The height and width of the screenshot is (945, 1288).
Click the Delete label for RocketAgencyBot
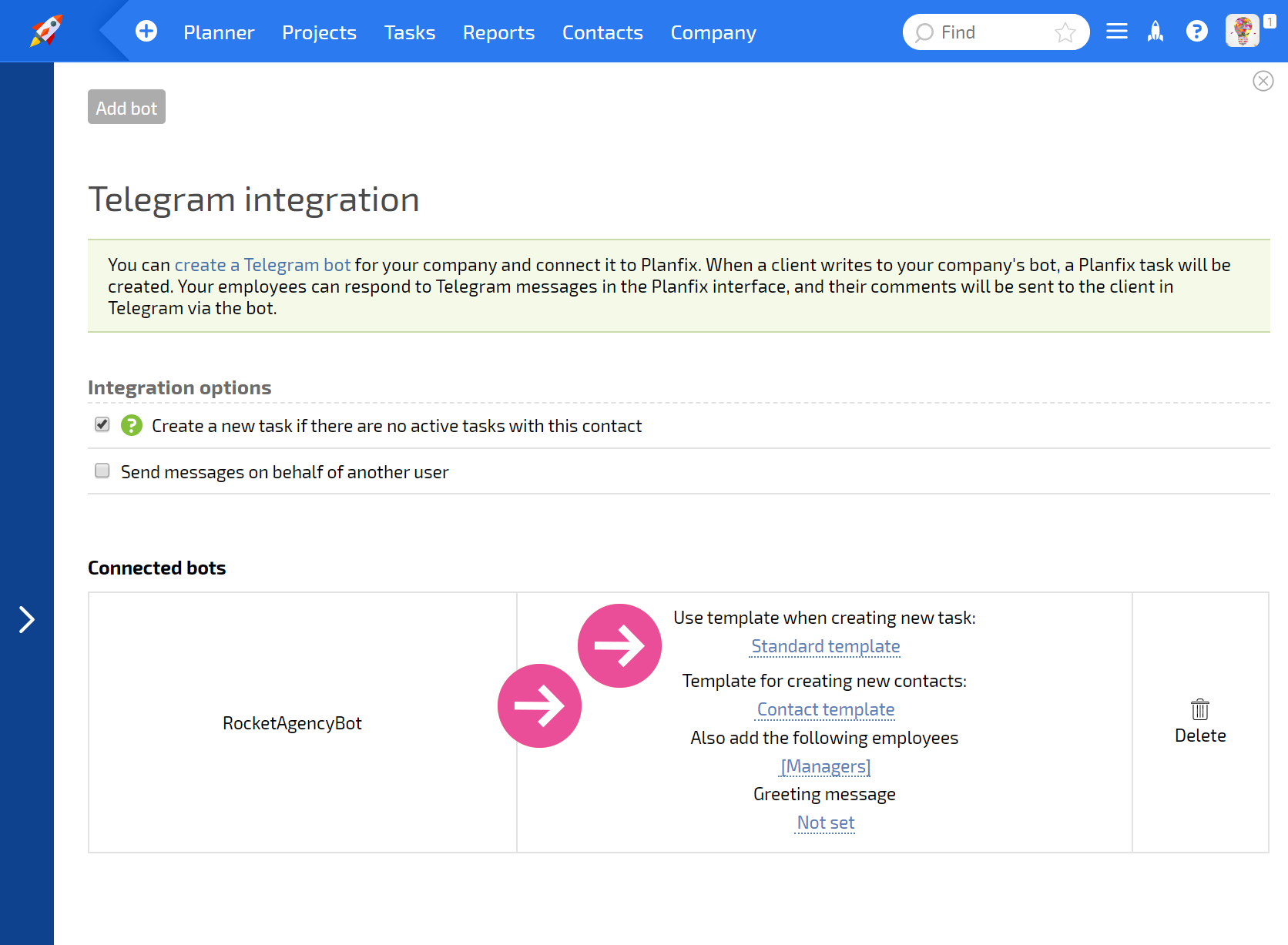click(1200, 736)
